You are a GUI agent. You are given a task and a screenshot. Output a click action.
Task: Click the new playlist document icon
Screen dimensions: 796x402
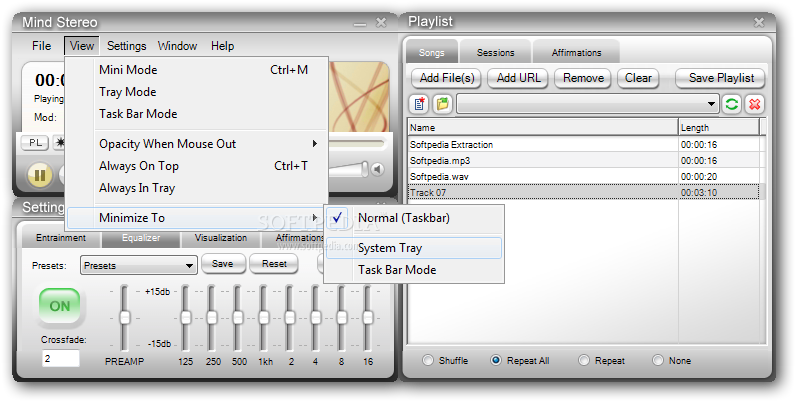[419, 104]
